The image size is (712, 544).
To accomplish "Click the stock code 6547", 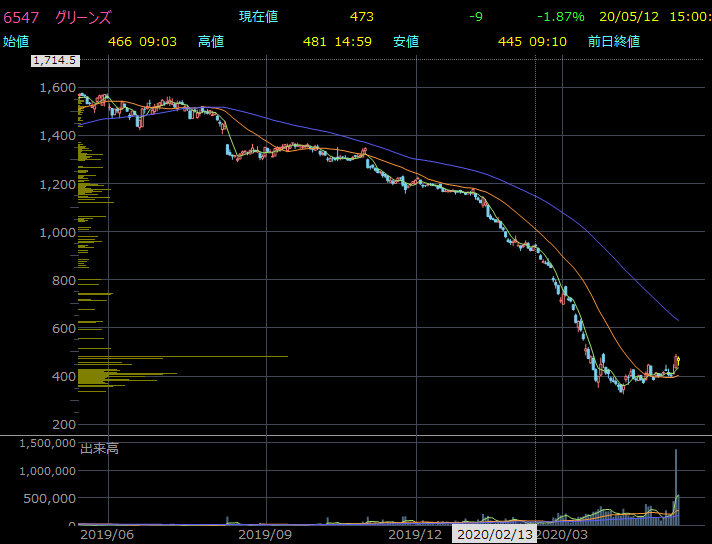I will coord(20,17).
